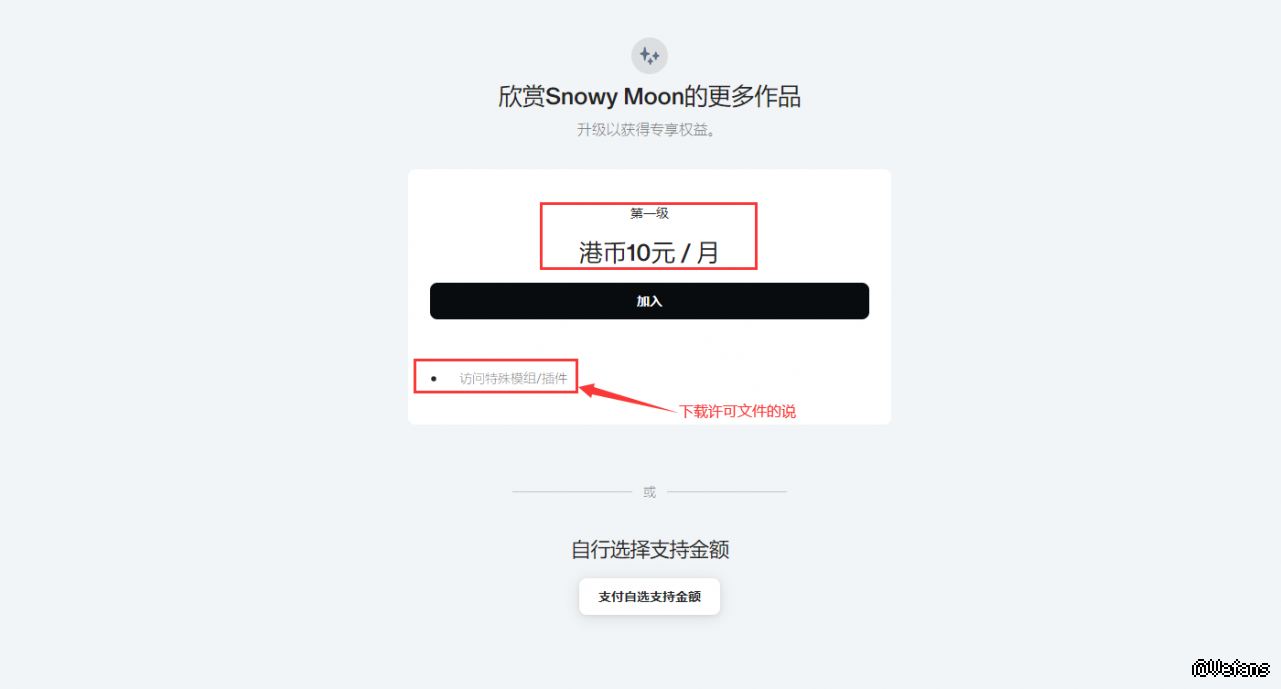The image size is (1281, 689).
Task: Click the 升级以获得专享权益 subtitle
Action: pyautogui.click(x=646, y=130)
